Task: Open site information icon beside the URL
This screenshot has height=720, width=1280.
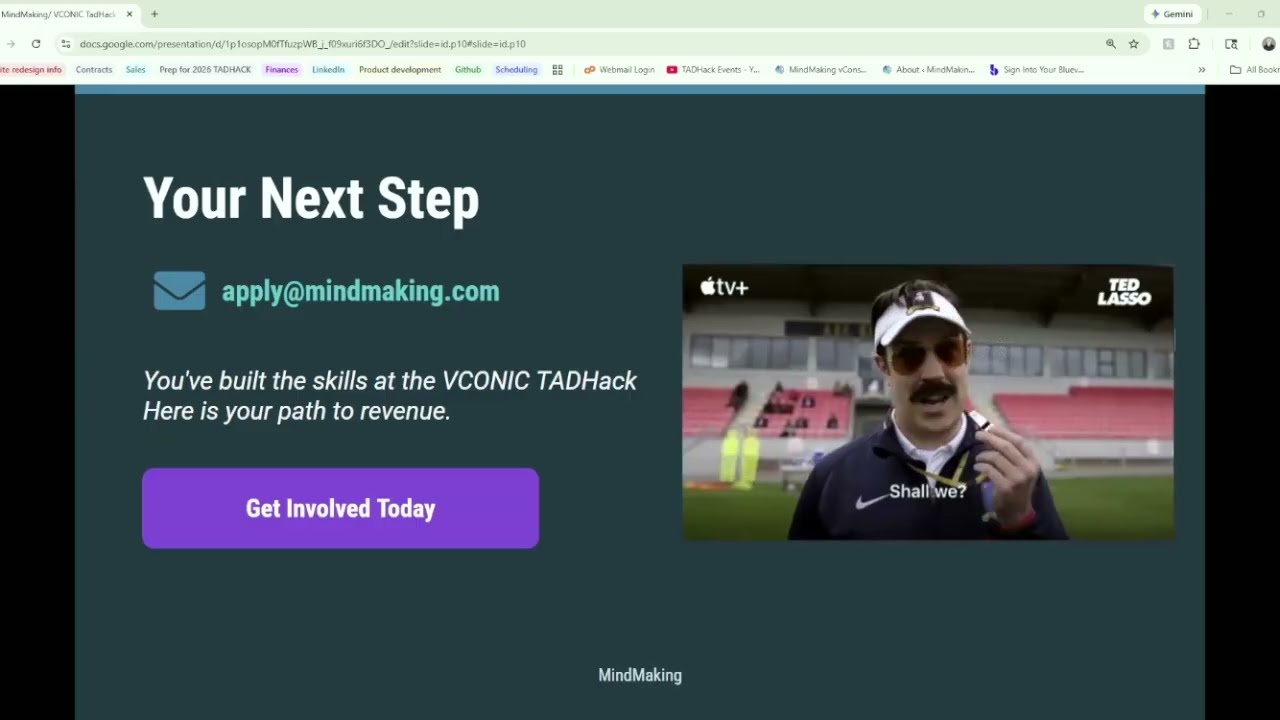Action: click(x=66, y=44)
